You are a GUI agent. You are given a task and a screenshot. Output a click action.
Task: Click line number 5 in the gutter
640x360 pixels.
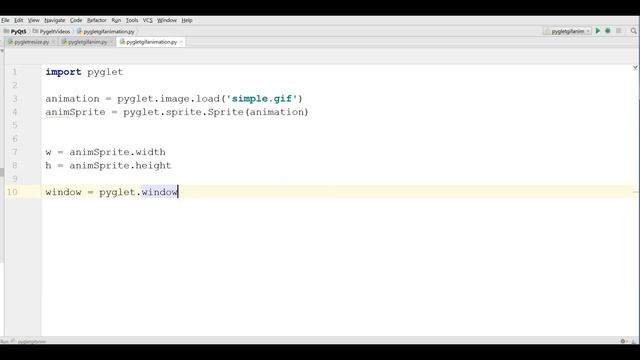(15, 125)
